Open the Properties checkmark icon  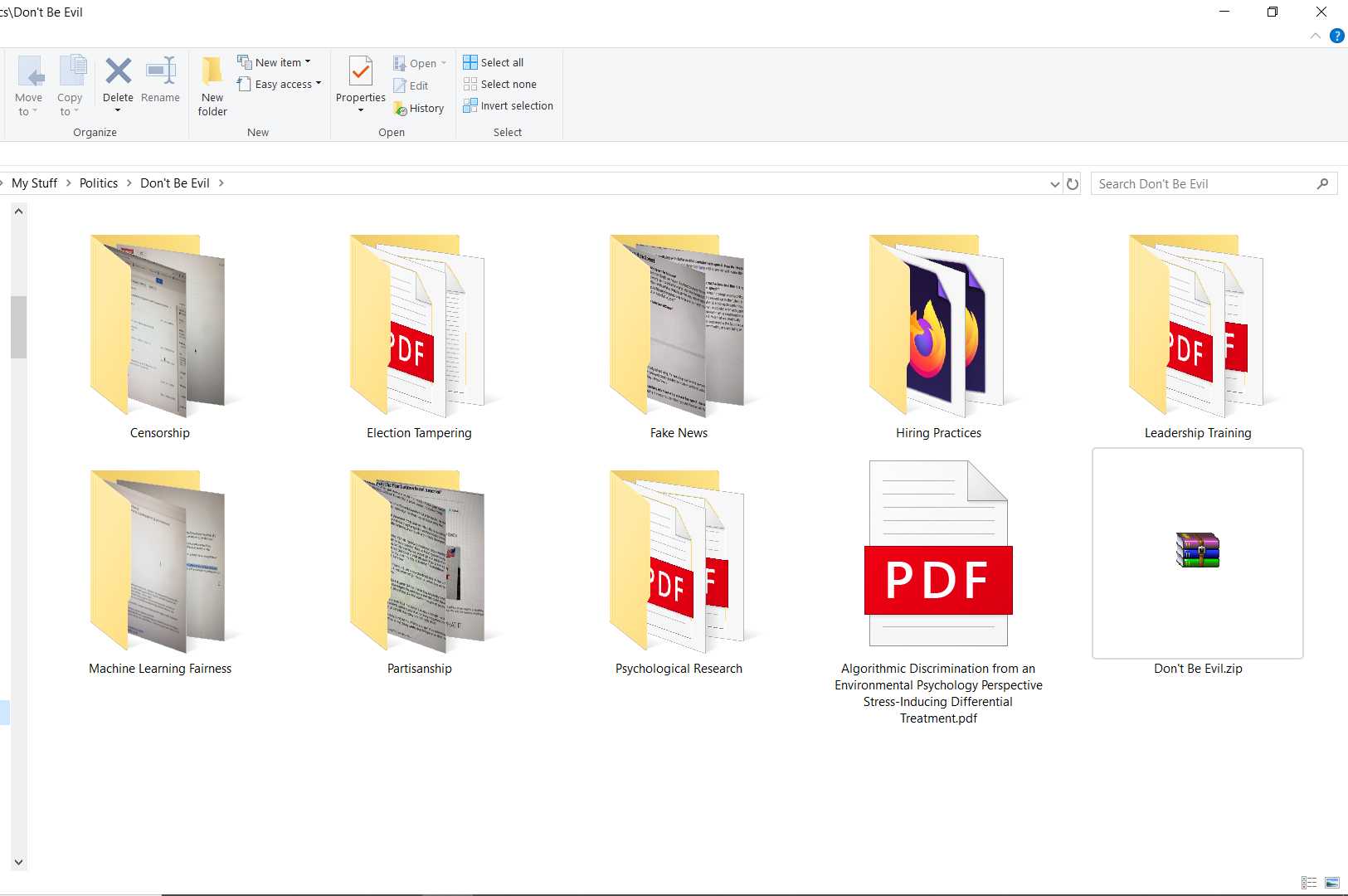(x=361, y=71)
